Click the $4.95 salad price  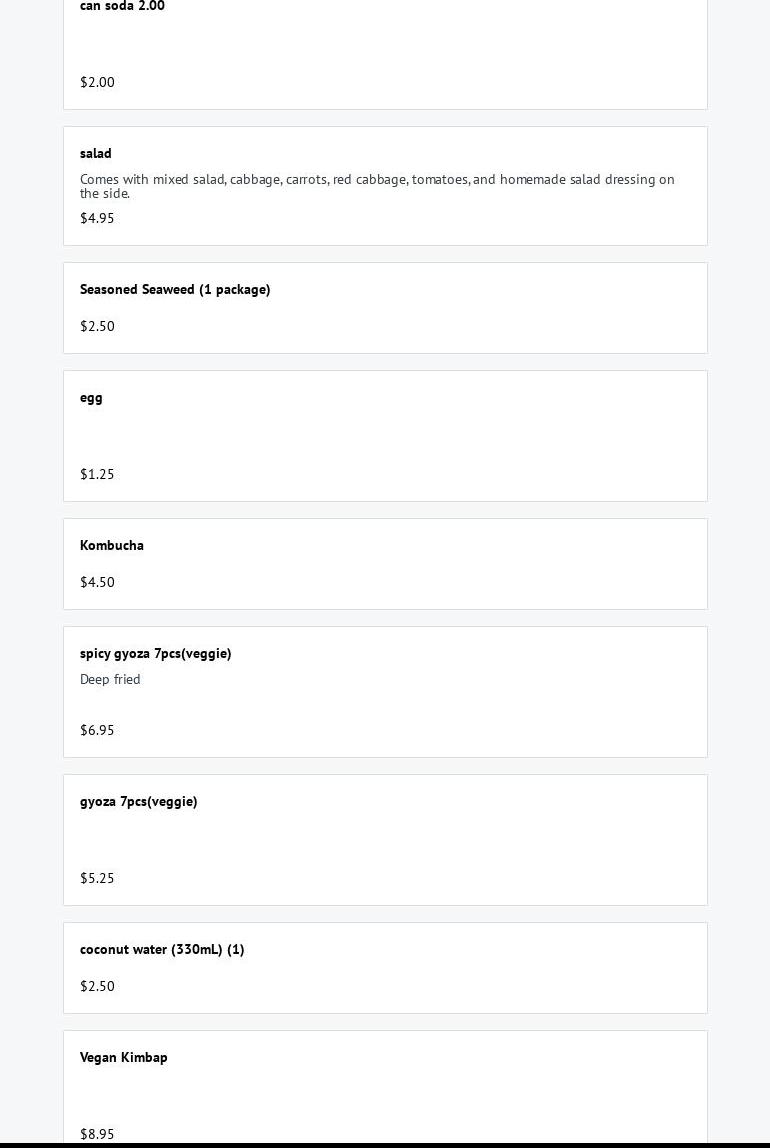point(97,218)
